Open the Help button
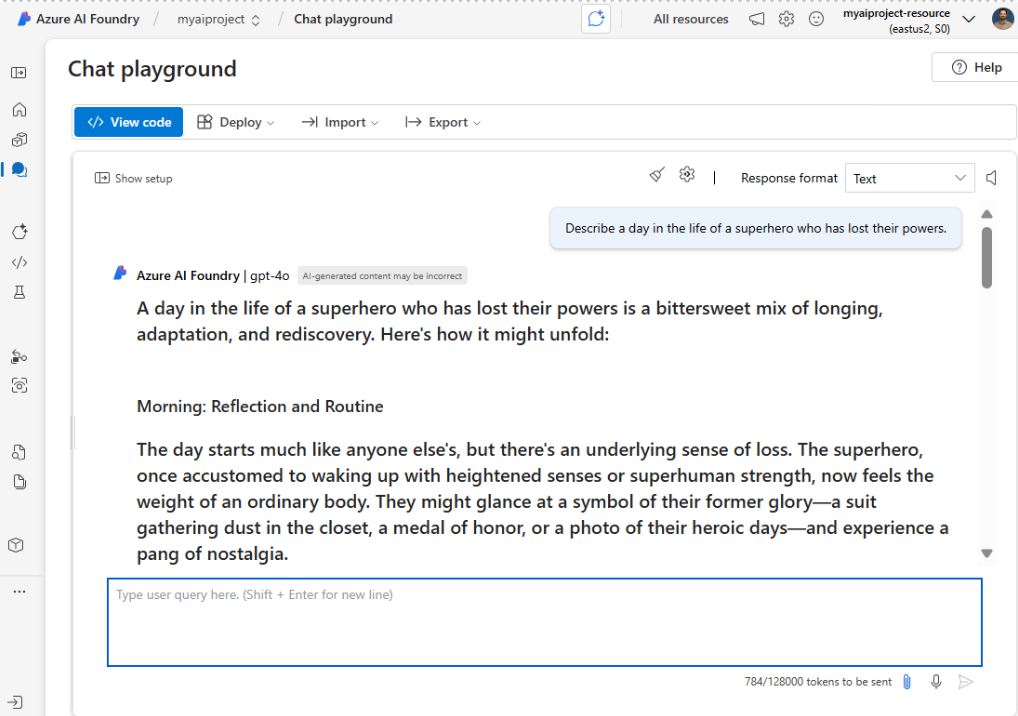Screen dimensions: 1018x716 click(x=975, y=67)
